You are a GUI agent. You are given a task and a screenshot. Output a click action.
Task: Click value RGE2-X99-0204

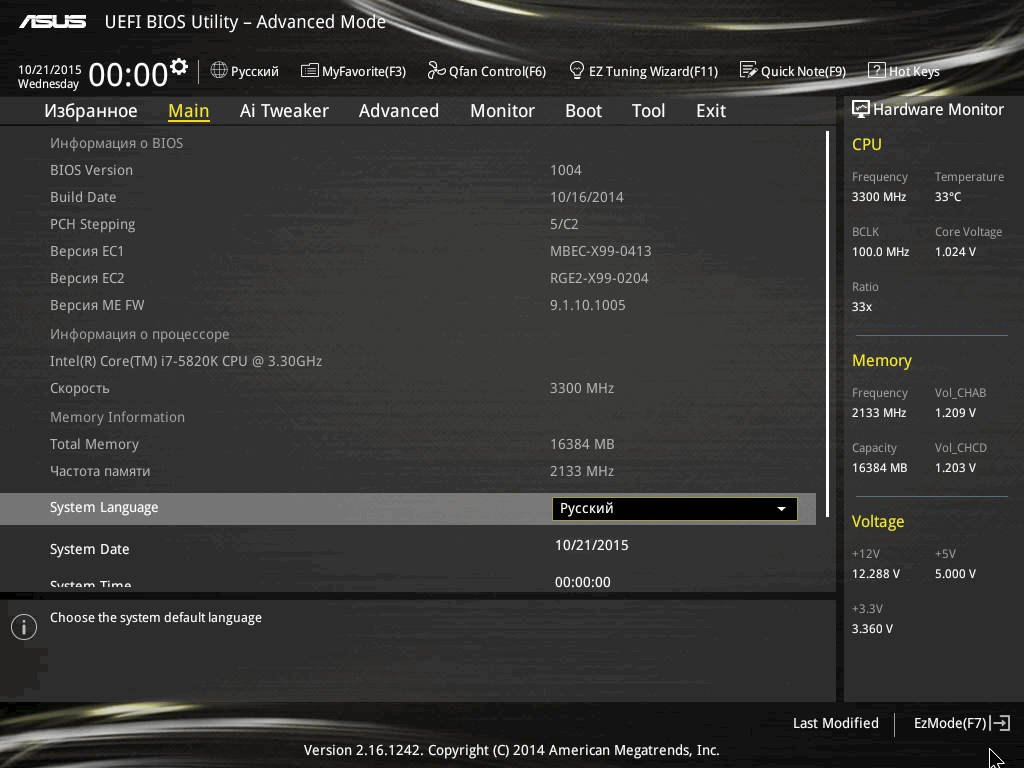[600, 278]
